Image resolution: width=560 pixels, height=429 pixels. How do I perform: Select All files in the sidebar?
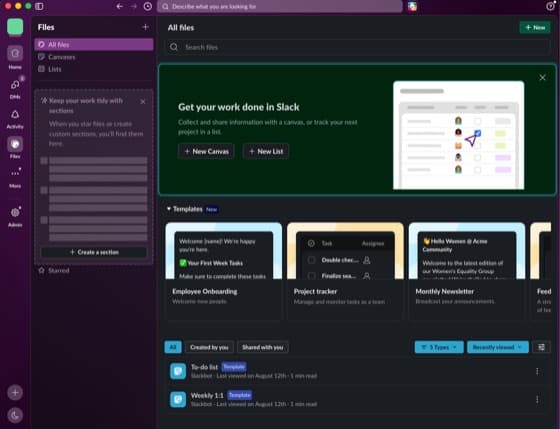click(x=94, y=45)
